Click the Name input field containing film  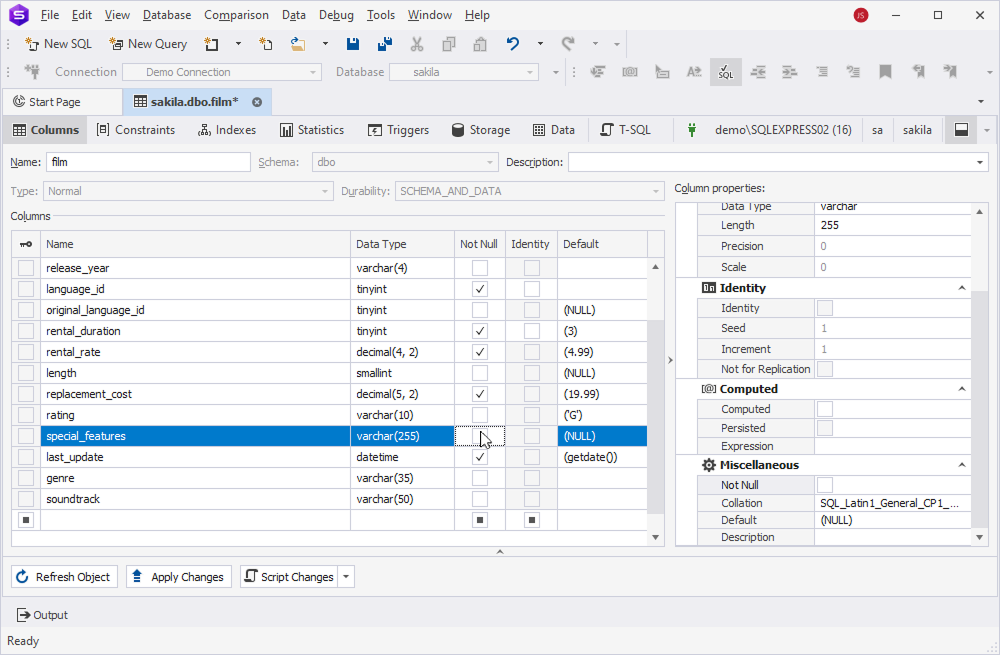[147, 162]
